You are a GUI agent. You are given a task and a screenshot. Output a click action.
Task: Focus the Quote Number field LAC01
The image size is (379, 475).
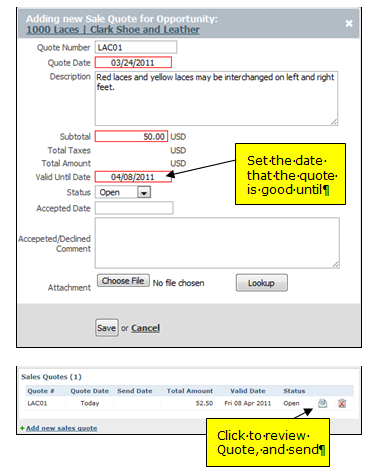pos(136,47)
